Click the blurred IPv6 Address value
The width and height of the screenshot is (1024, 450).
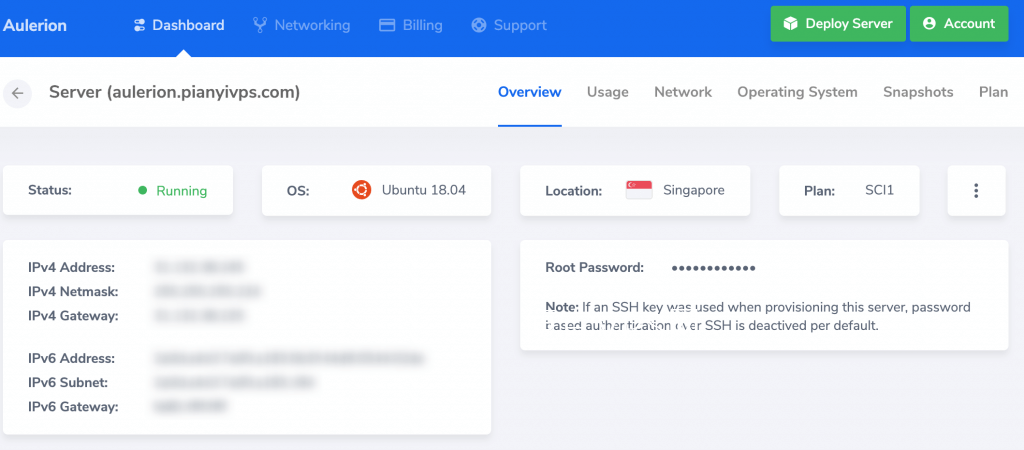point(288,358)
